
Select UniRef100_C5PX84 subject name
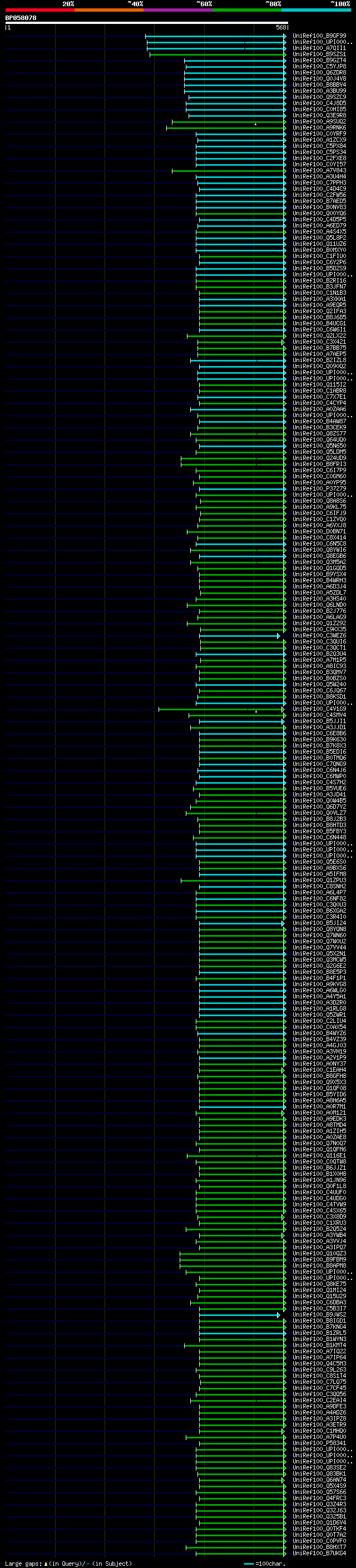(x=319, y=146)
